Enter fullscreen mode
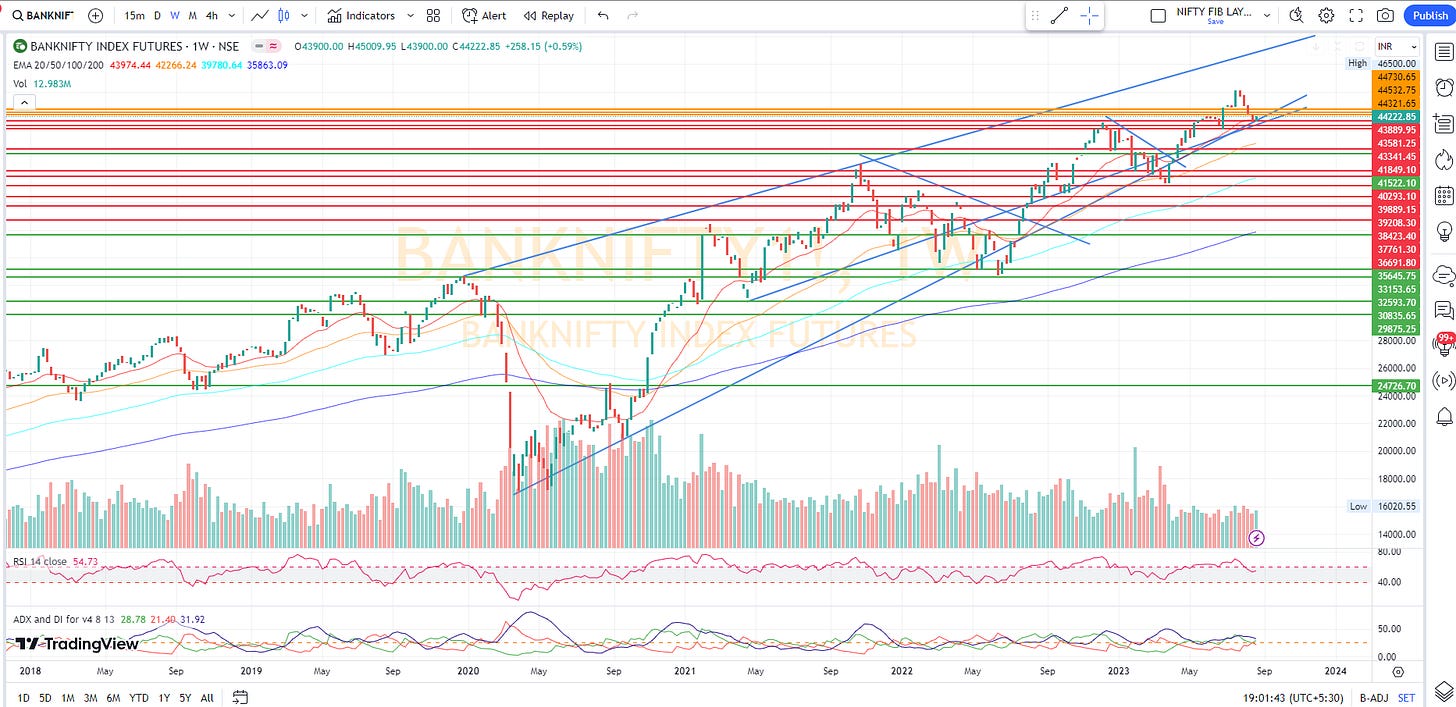1456x707 pixels. pos(1355,16)
